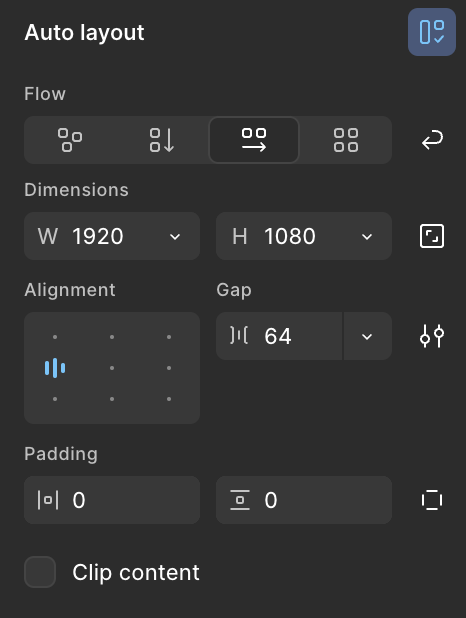466x618 pixels.
Task: Open advanced auto layout settings sliders icon
Action: click(x=432, y=336)
